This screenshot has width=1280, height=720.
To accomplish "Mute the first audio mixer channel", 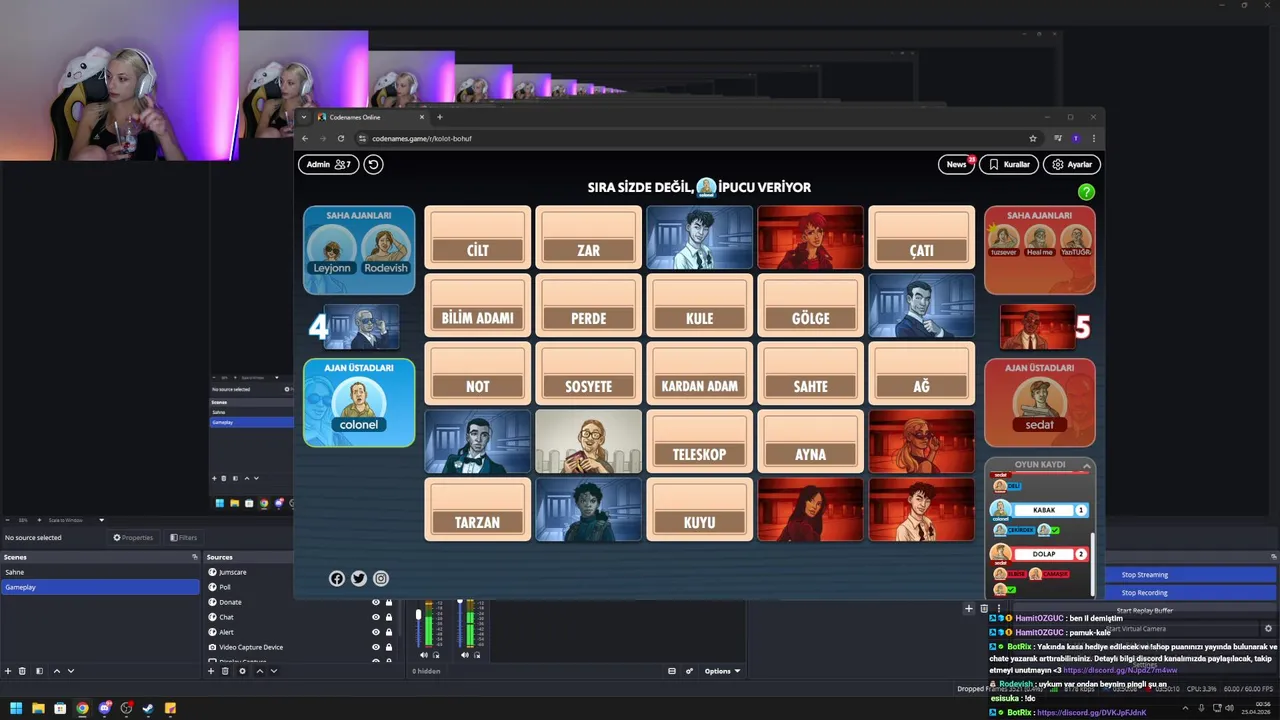I will (x=423, y=655).
